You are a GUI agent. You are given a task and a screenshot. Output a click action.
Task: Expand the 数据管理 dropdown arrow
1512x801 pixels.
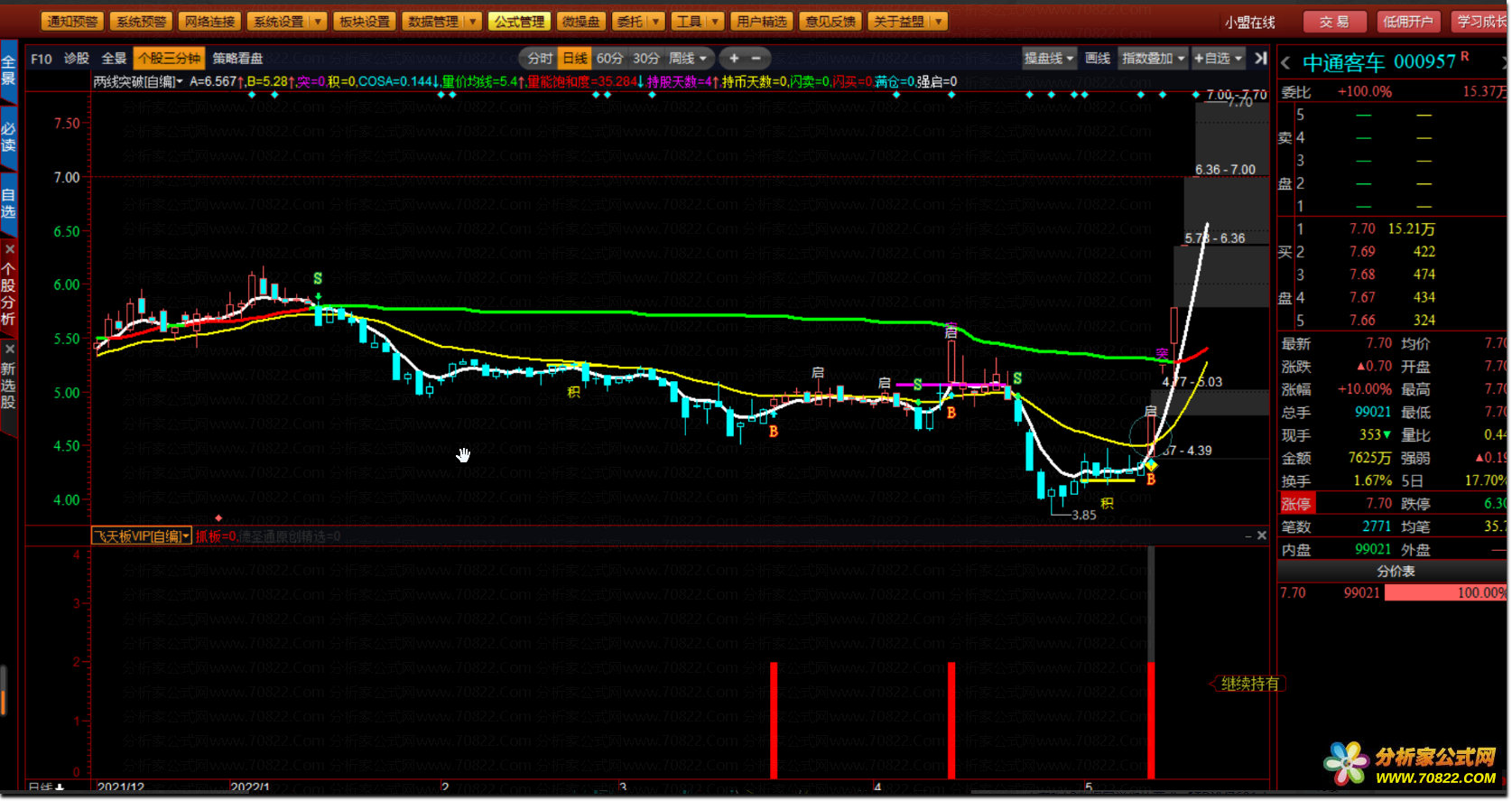pos(473,22)
